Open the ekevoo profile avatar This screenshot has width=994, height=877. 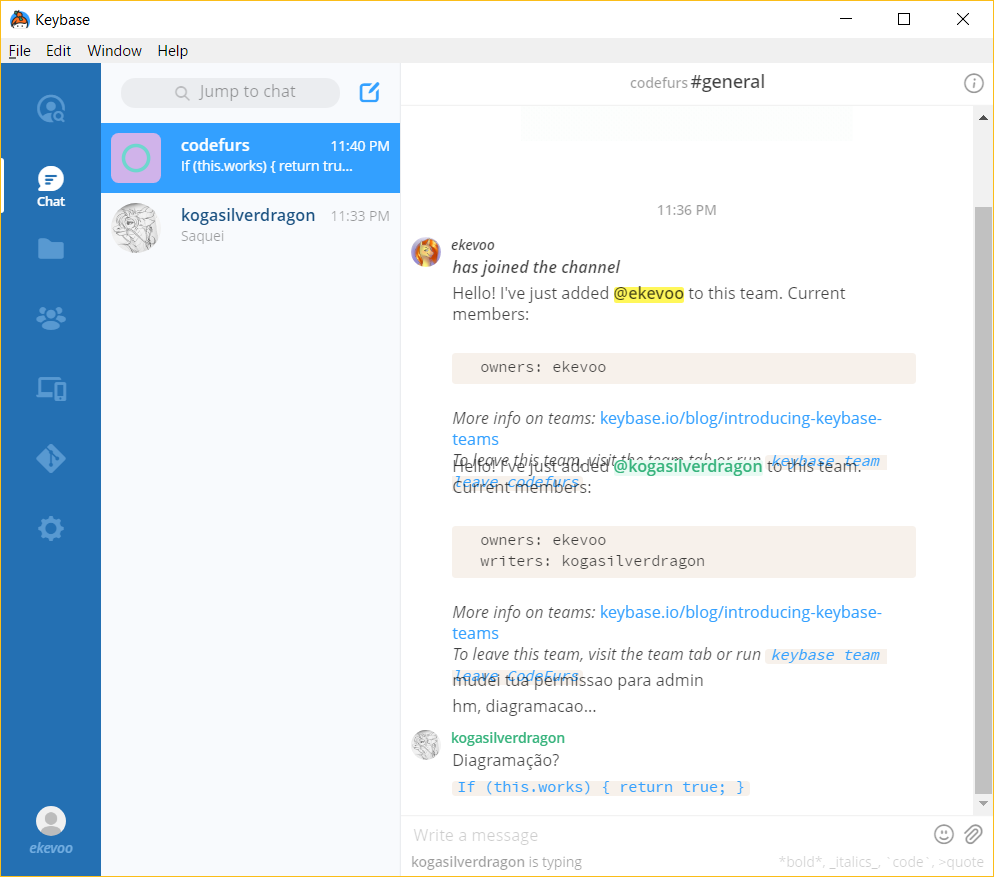(x=51, y=821)
